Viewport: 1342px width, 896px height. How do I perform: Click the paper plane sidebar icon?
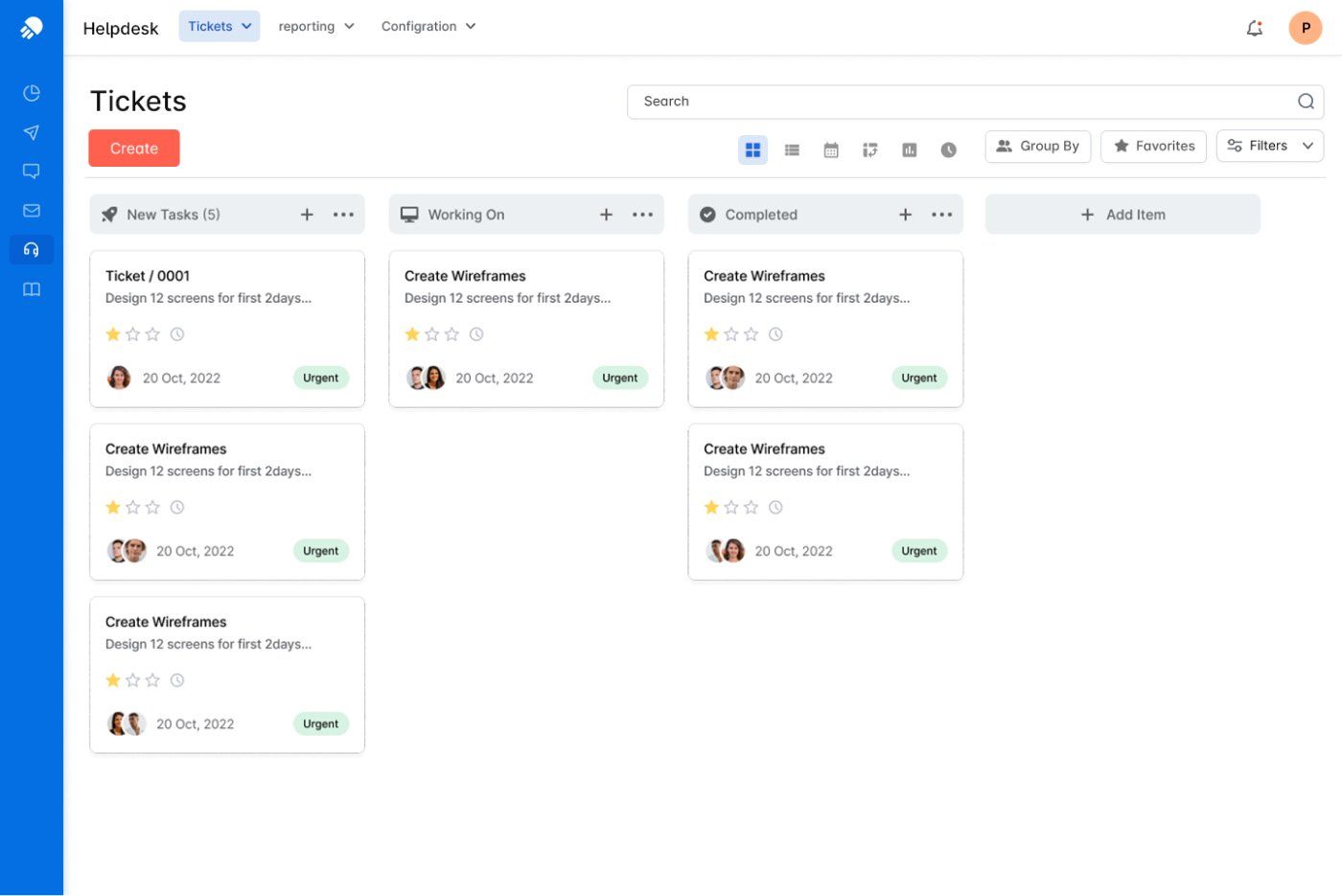click(x=32, y=132)
